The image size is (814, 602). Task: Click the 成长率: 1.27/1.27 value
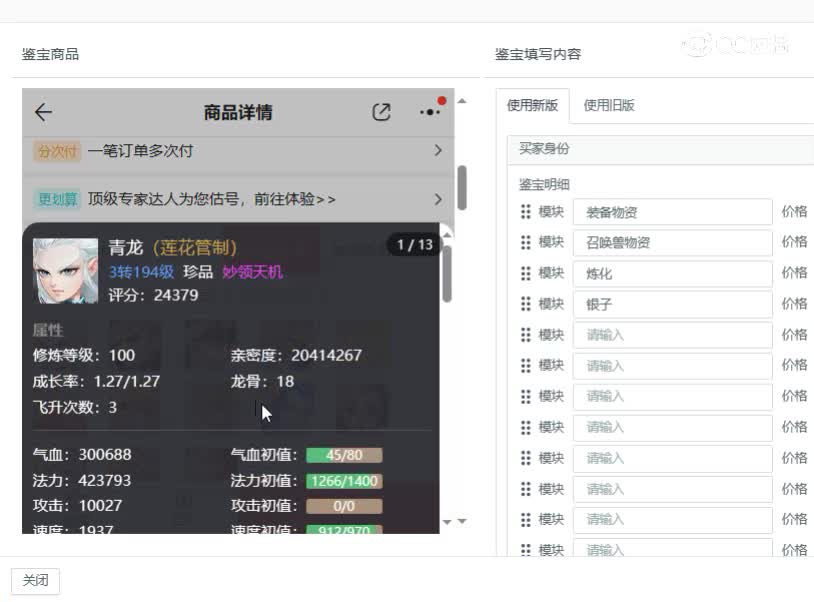pyautogui.click(x=96, y=381)
